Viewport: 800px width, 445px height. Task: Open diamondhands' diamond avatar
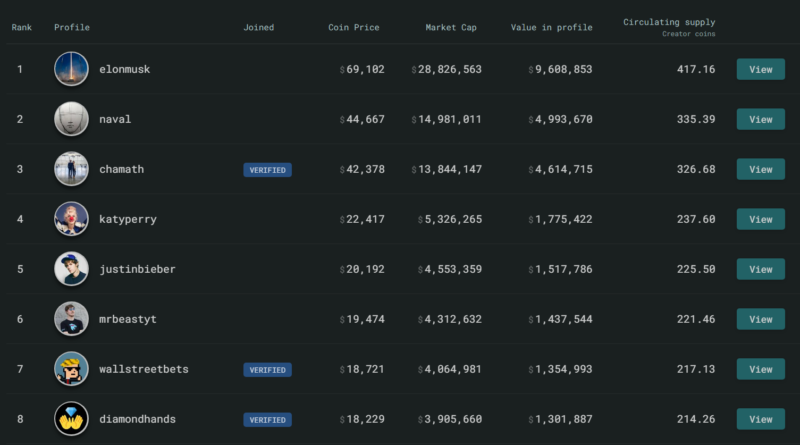[71, 419]
